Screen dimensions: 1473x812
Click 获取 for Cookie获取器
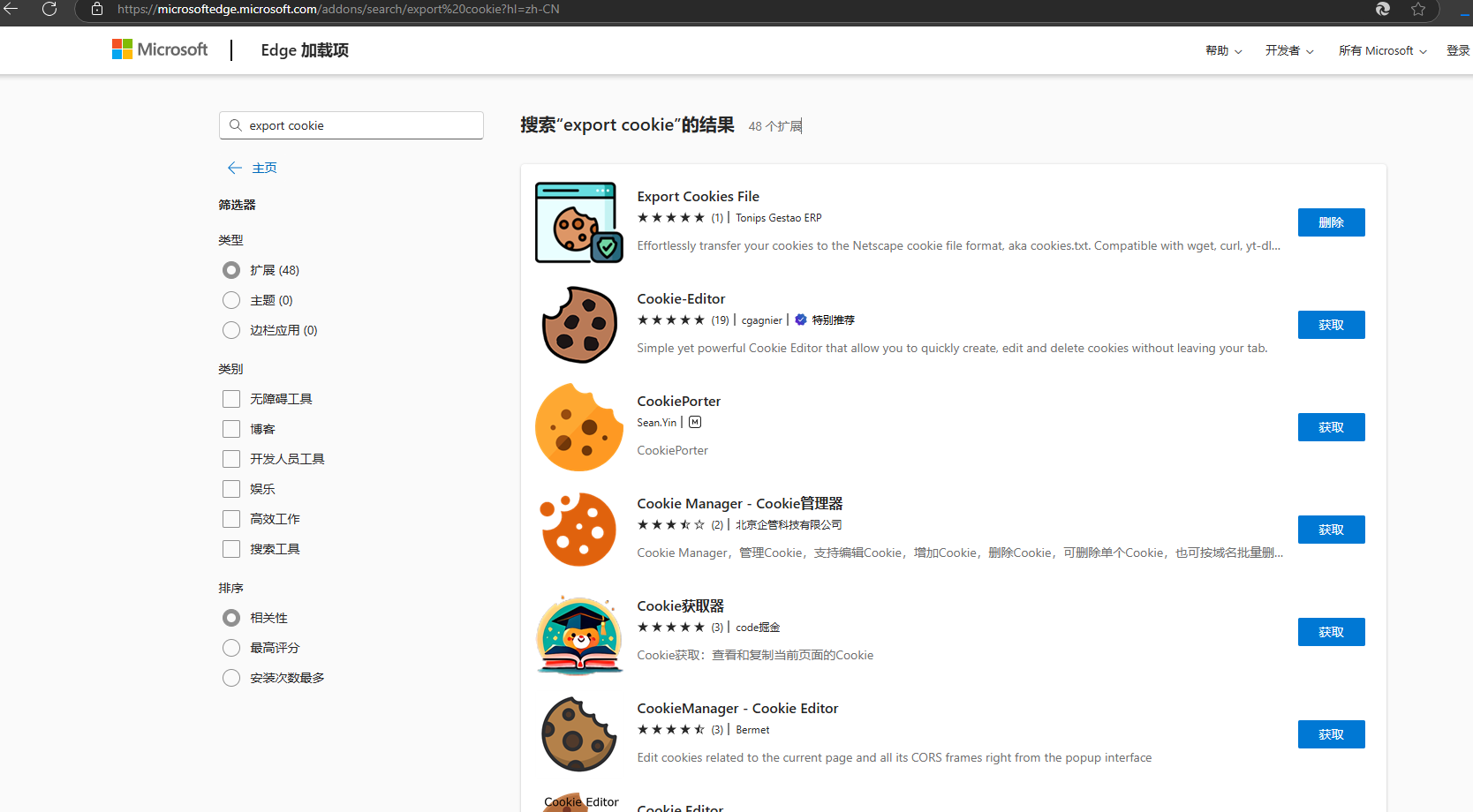coord(1331,632)
